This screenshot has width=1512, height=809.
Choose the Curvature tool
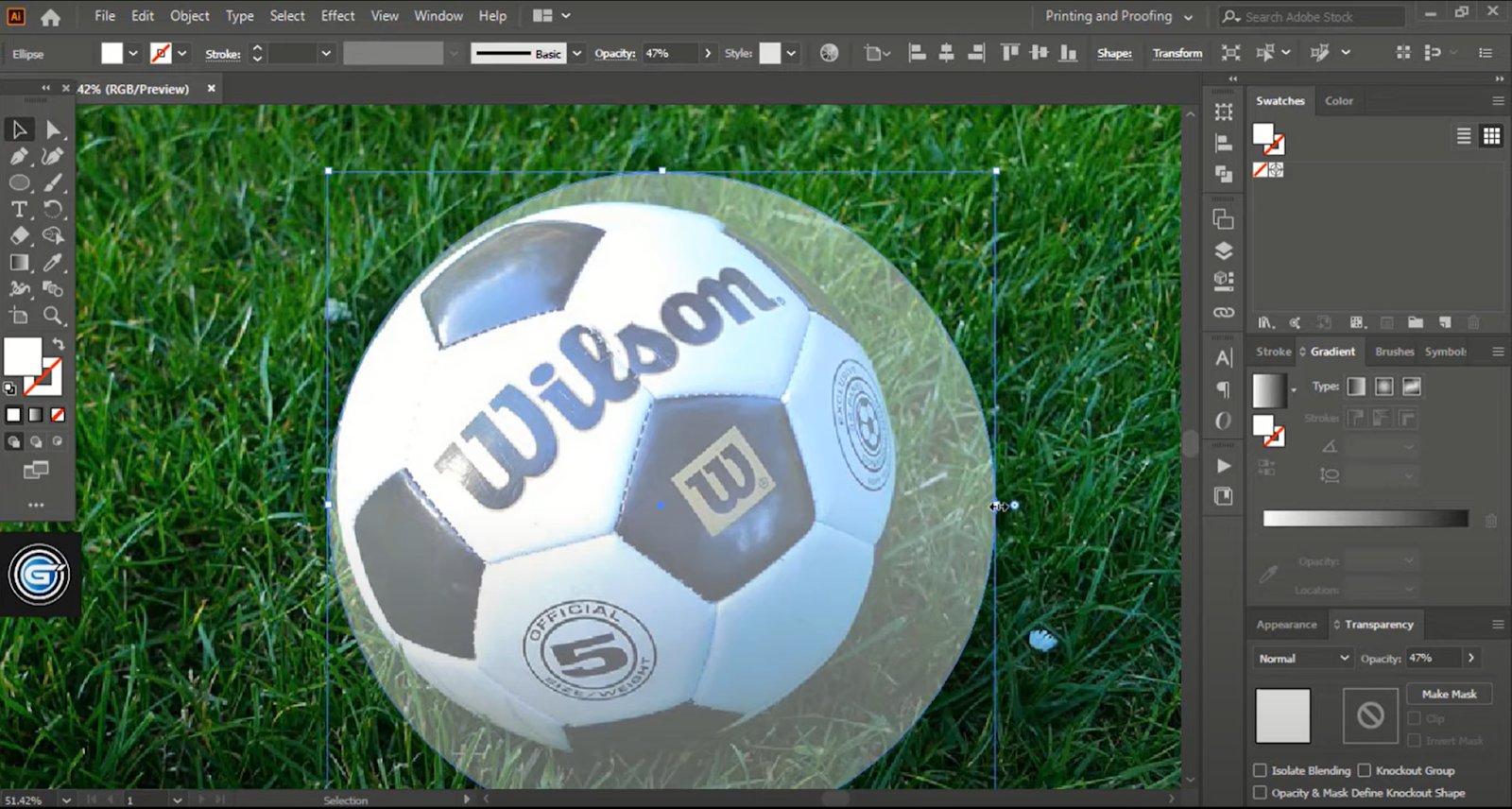click(x=53, y=156)
